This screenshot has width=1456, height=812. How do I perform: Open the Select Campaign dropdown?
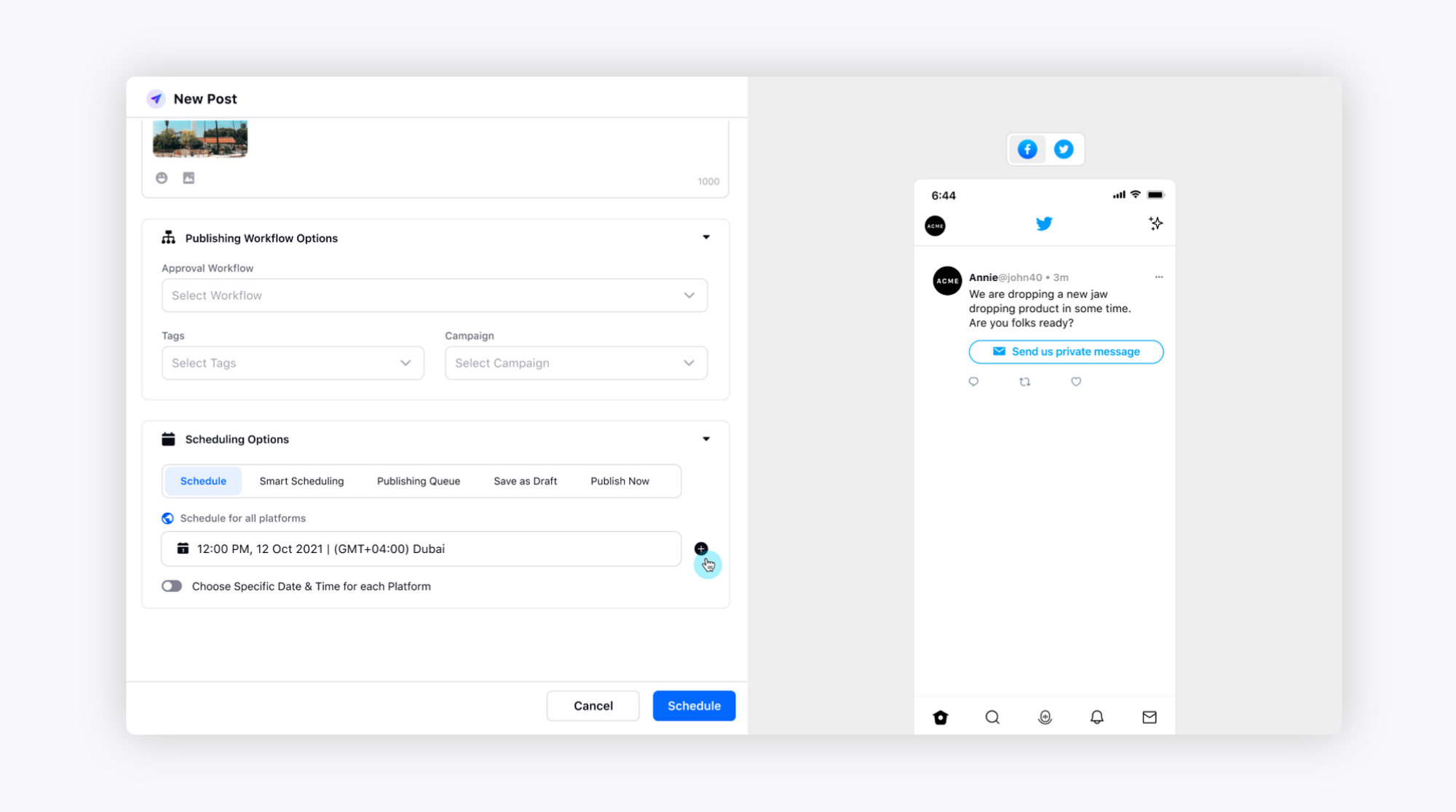[x=575, y=362]
